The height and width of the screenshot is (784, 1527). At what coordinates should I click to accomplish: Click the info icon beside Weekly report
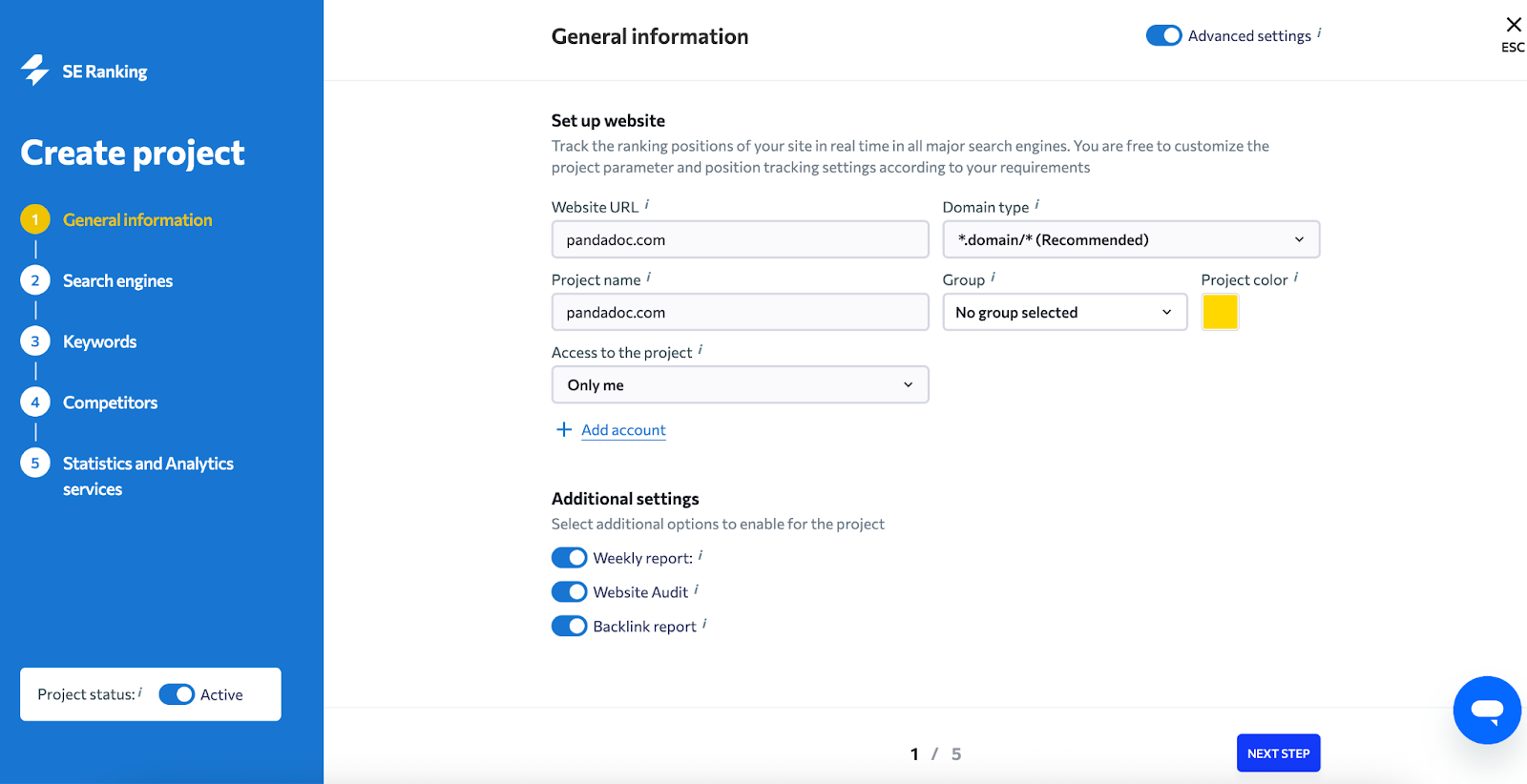point(701,555)
